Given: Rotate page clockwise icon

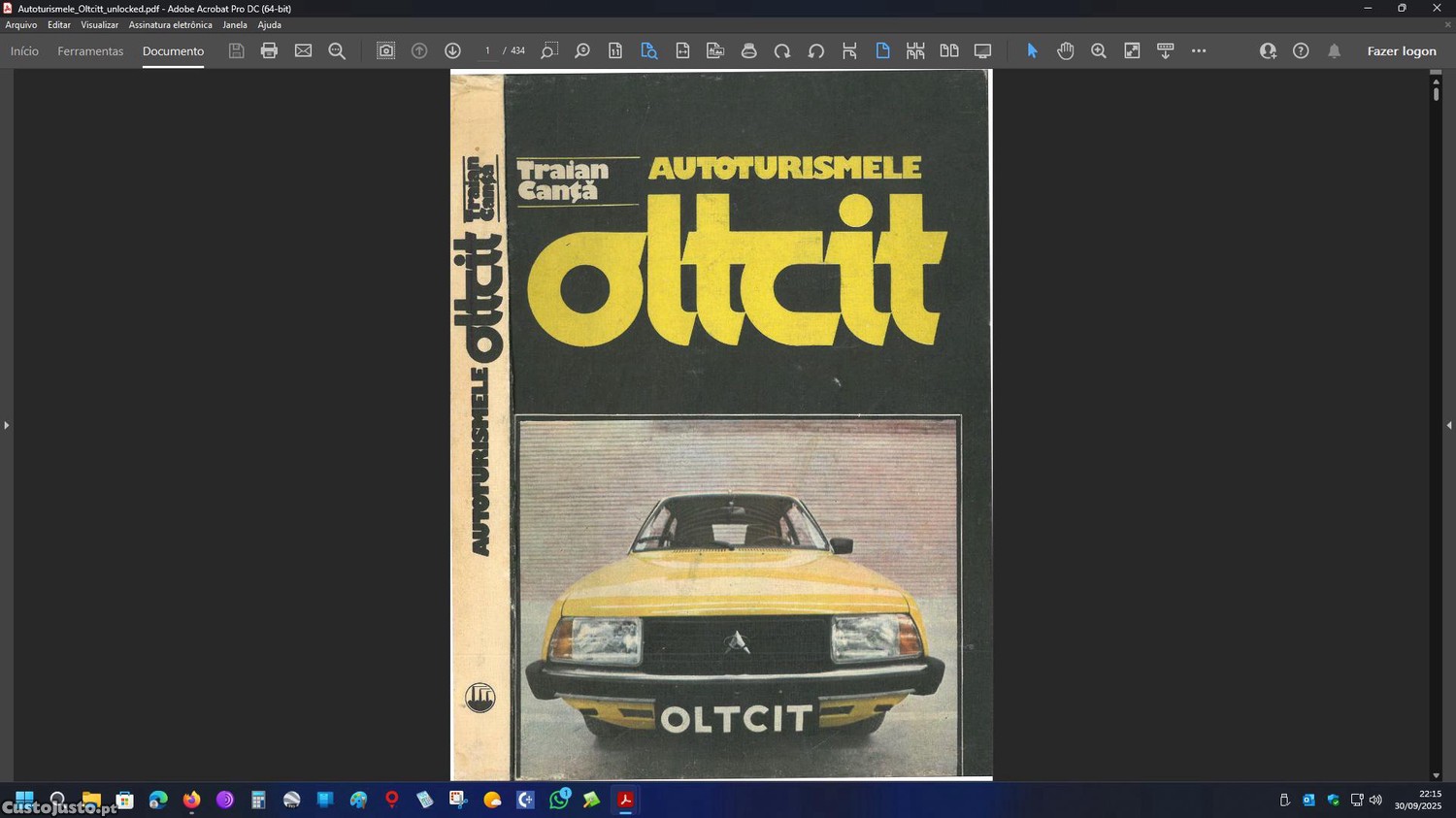Looking at the screenshot, I should point(782,50).
